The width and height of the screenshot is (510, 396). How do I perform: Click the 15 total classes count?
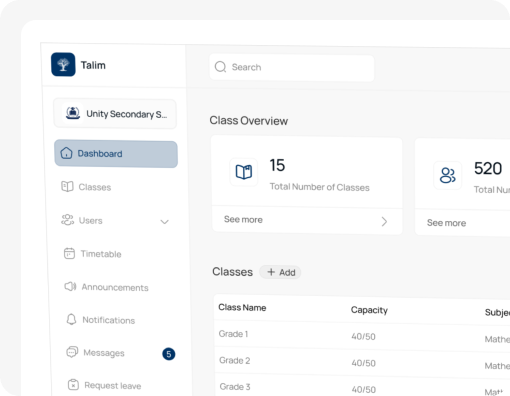click(277, 165)
